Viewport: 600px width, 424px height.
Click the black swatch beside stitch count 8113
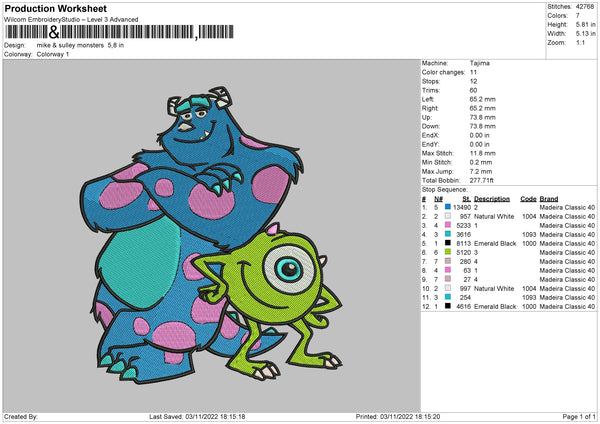(x=448, y=243)
